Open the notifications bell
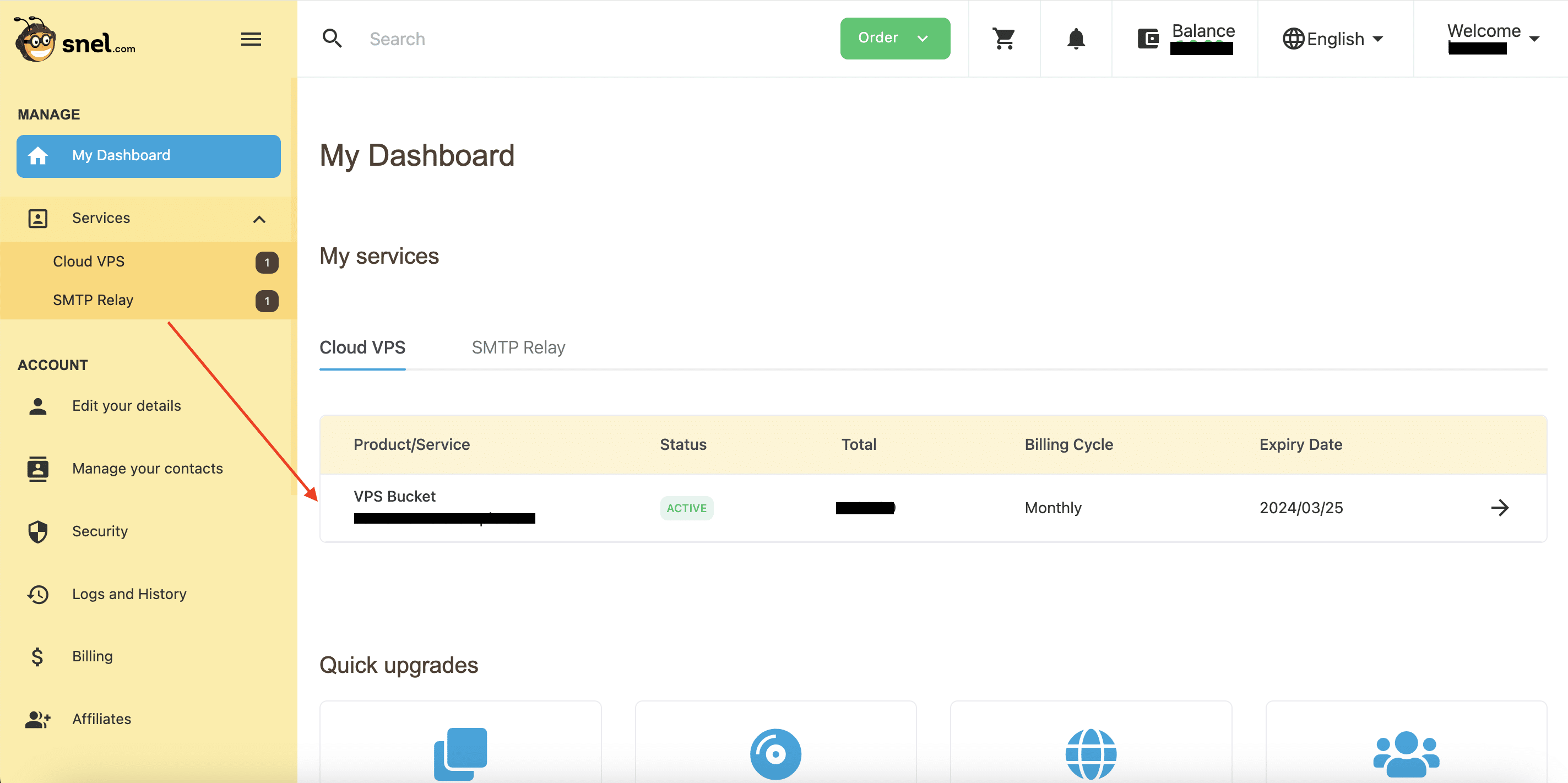Image resolution: width=1568 pixels, height=783 pixels. (1076, 39)
